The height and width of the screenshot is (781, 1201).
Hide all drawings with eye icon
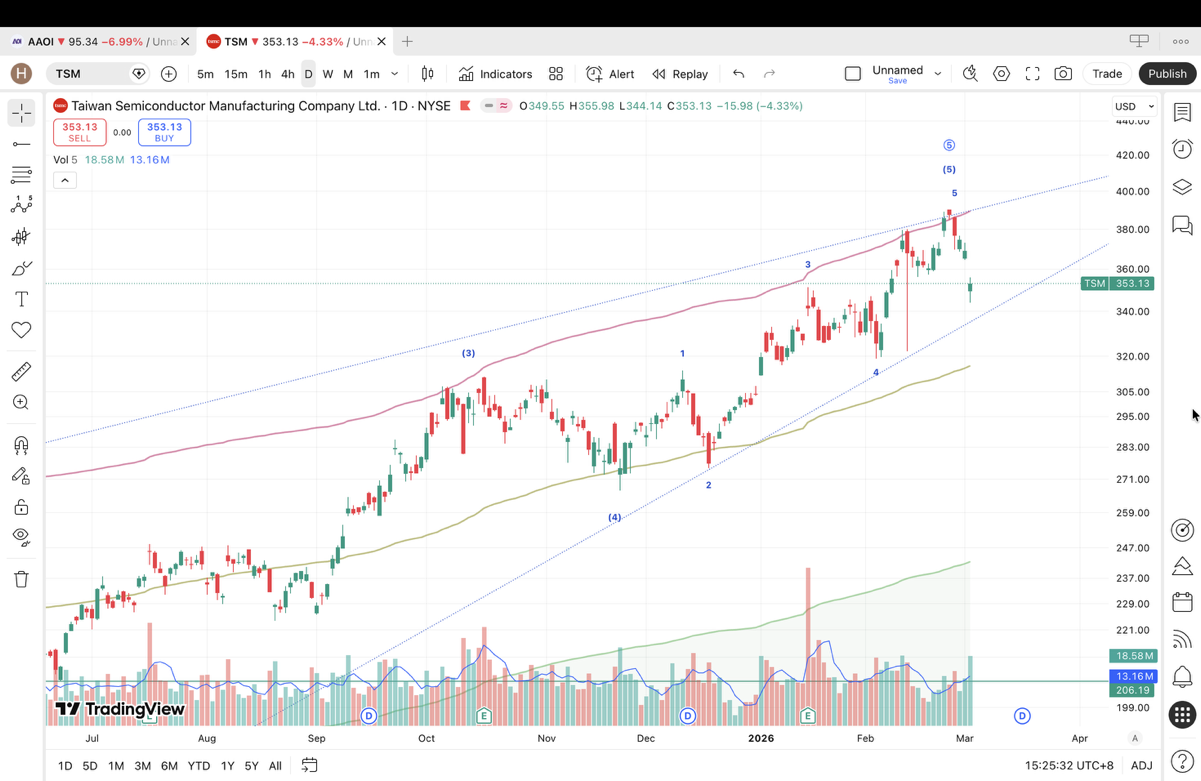point(21,537)
